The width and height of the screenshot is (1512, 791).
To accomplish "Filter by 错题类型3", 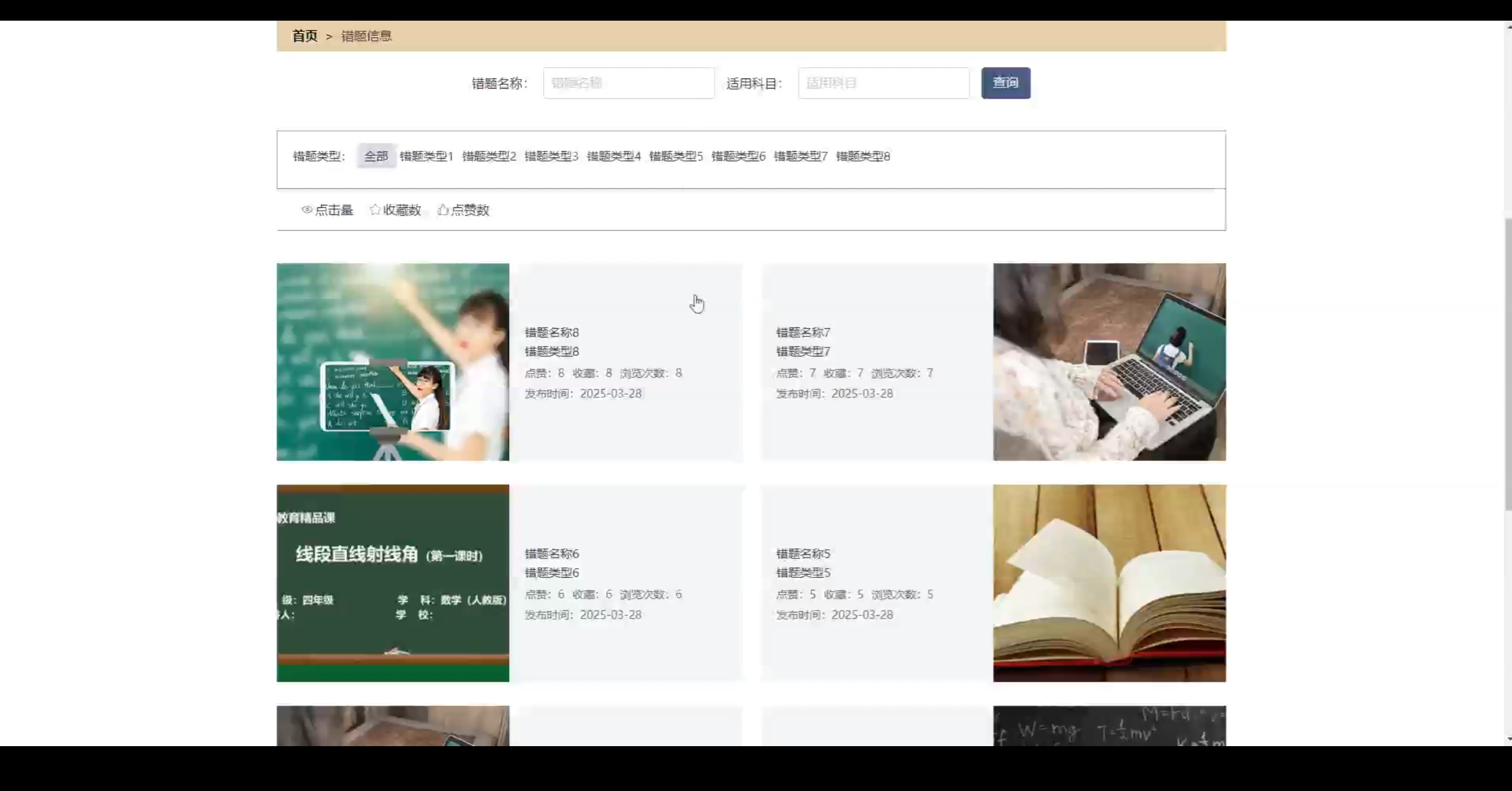I will 551,156.
